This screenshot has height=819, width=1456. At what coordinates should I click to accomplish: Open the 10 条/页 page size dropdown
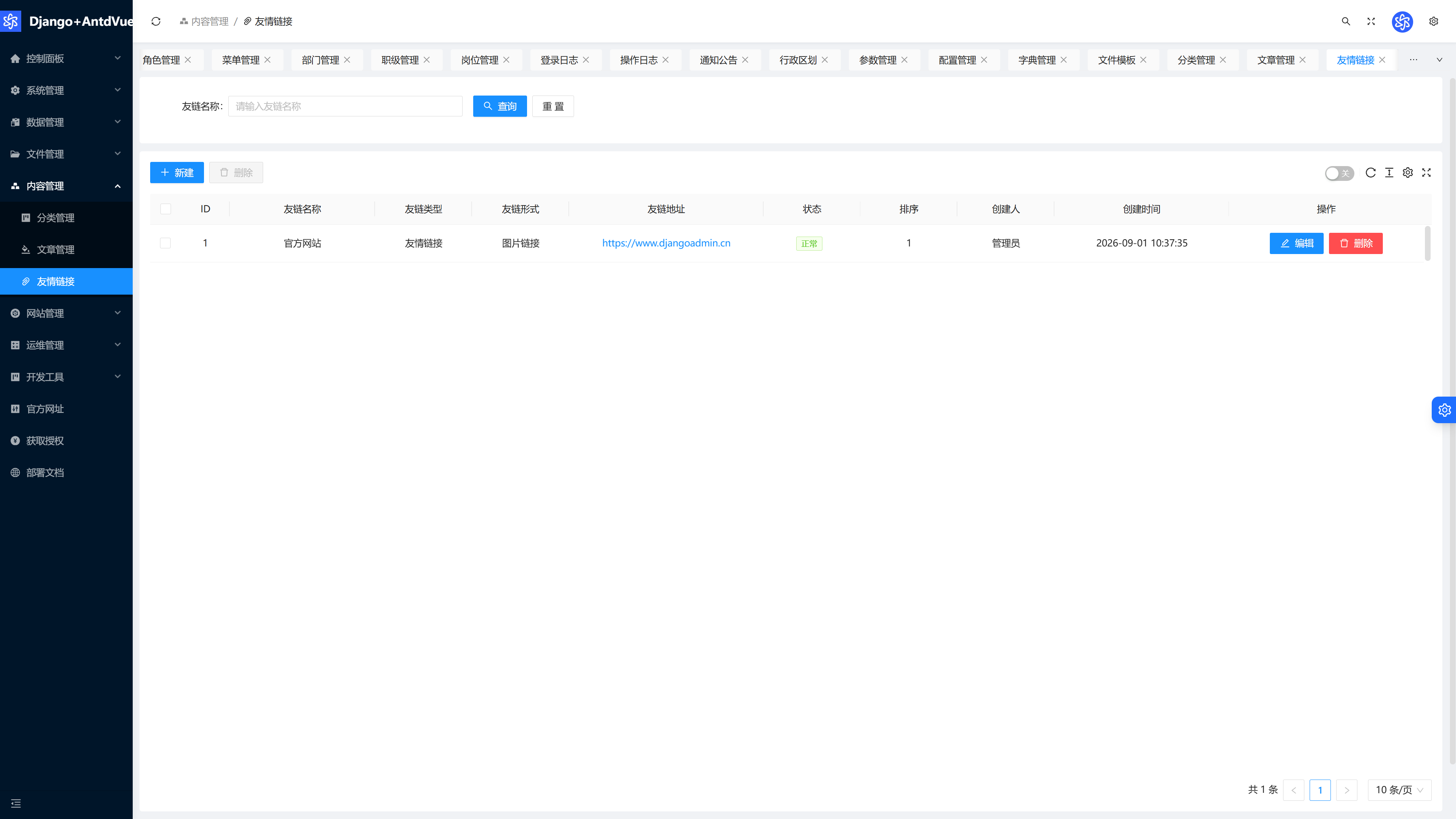click(1400, 790)
